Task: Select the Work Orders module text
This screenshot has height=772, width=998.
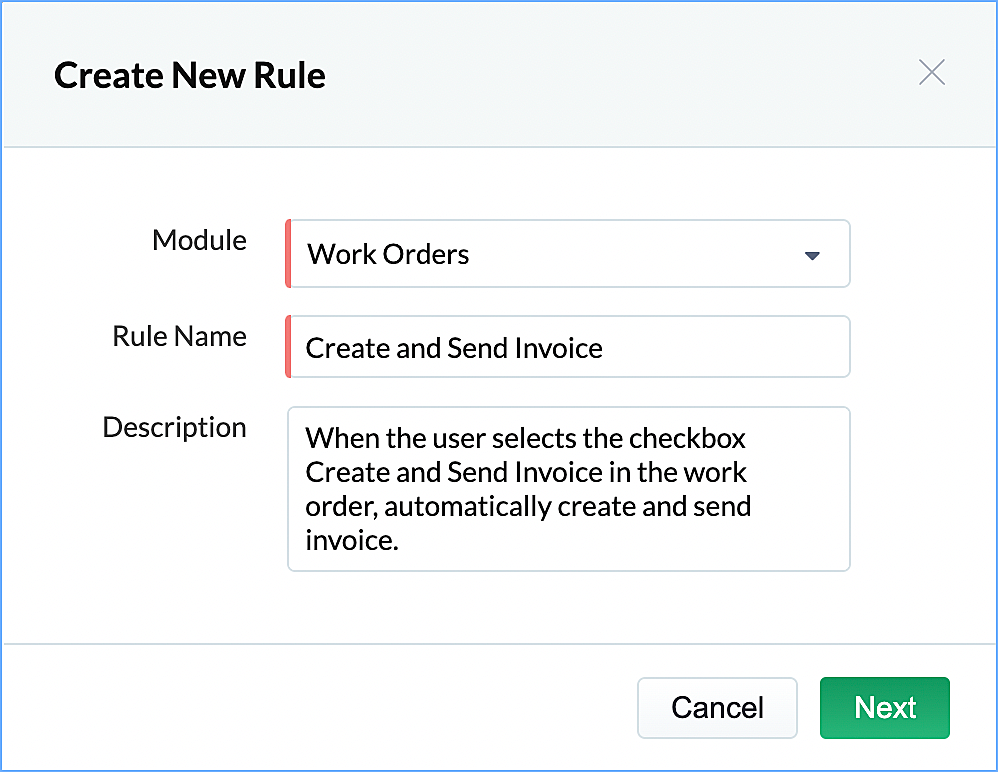Action: pyautogui.click(x=388, y=255)
